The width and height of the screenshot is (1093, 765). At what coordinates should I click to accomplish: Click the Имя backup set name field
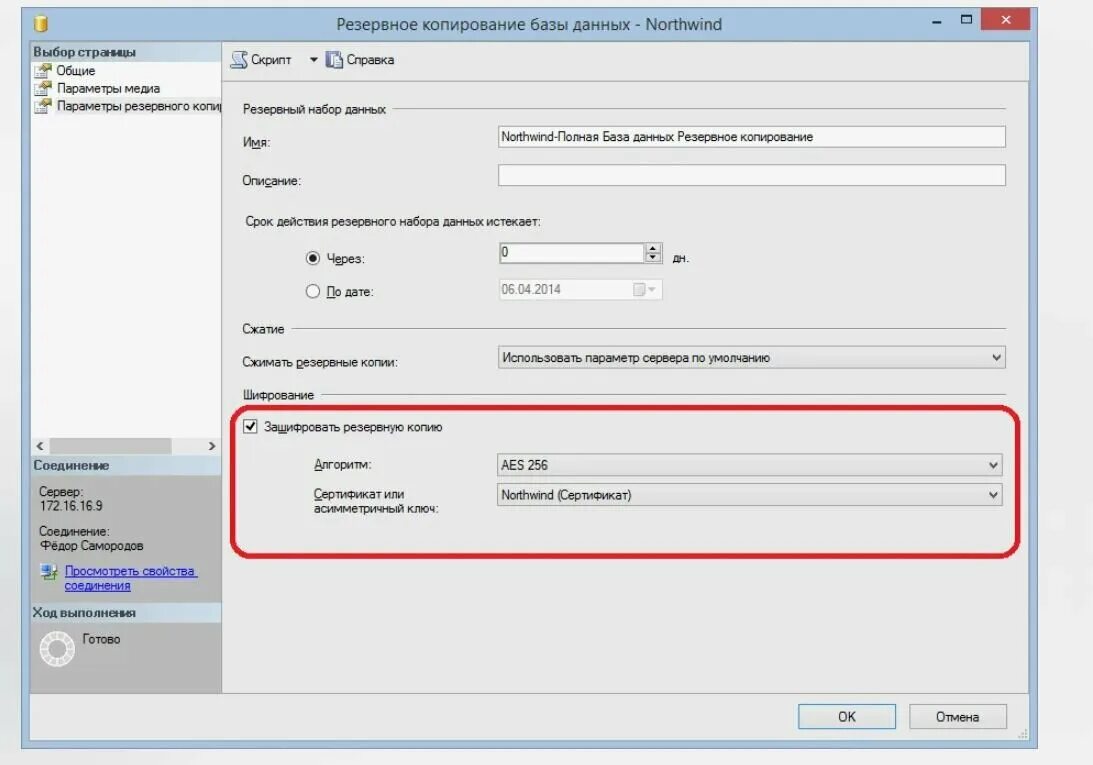pos(751,137)
